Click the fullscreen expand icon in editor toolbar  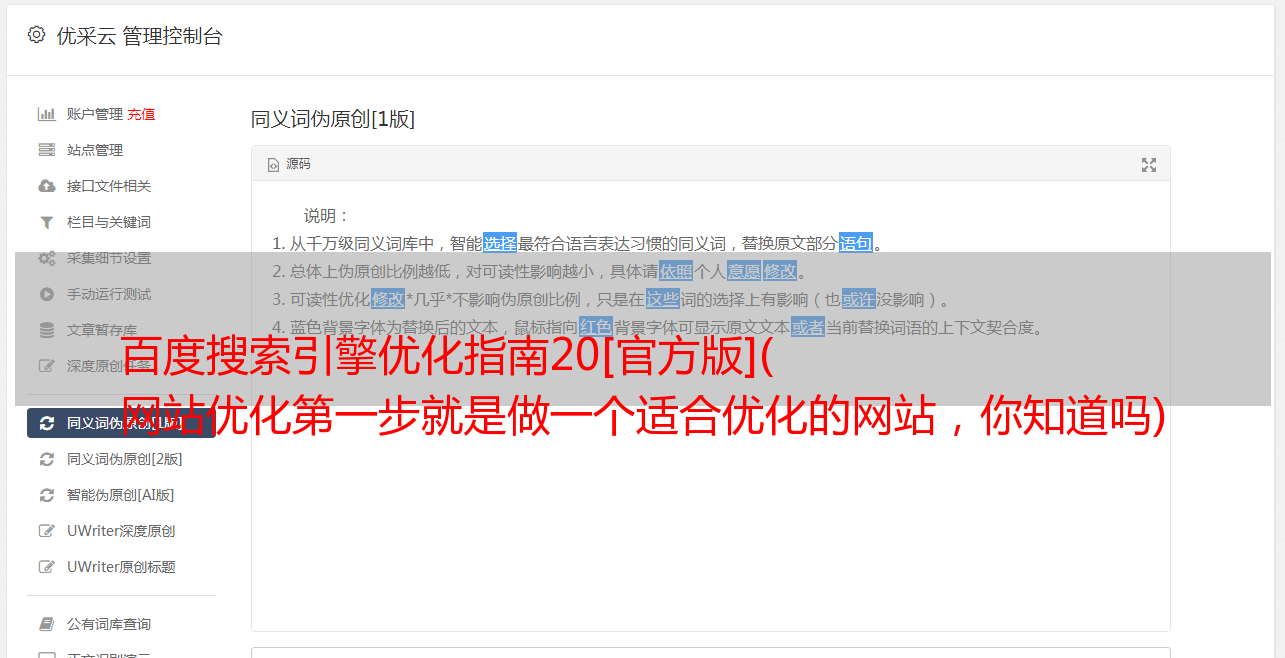(x=1149, y=165)
